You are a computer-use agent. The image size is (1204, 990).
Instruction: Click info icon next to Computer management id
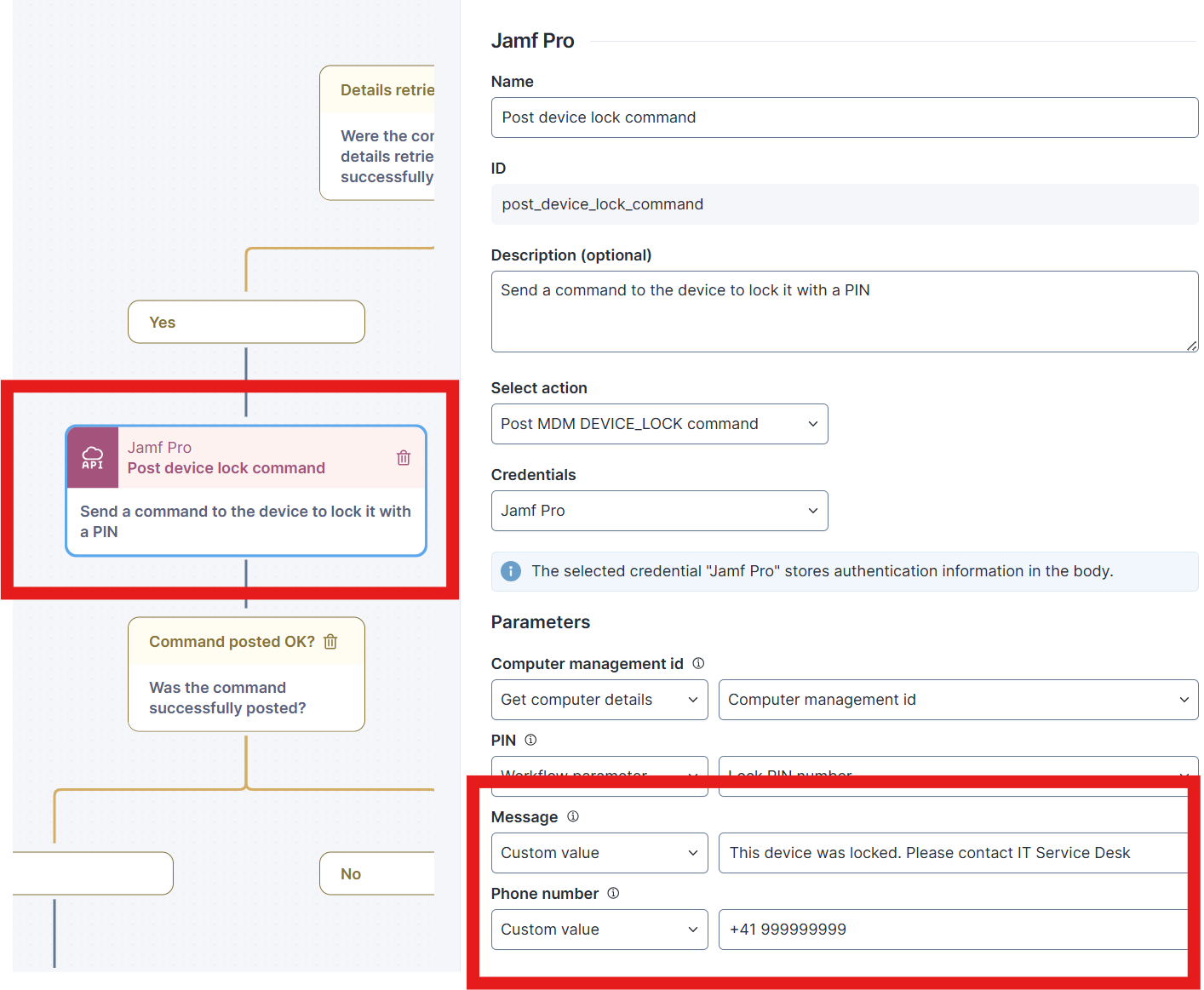coord(698,663)
